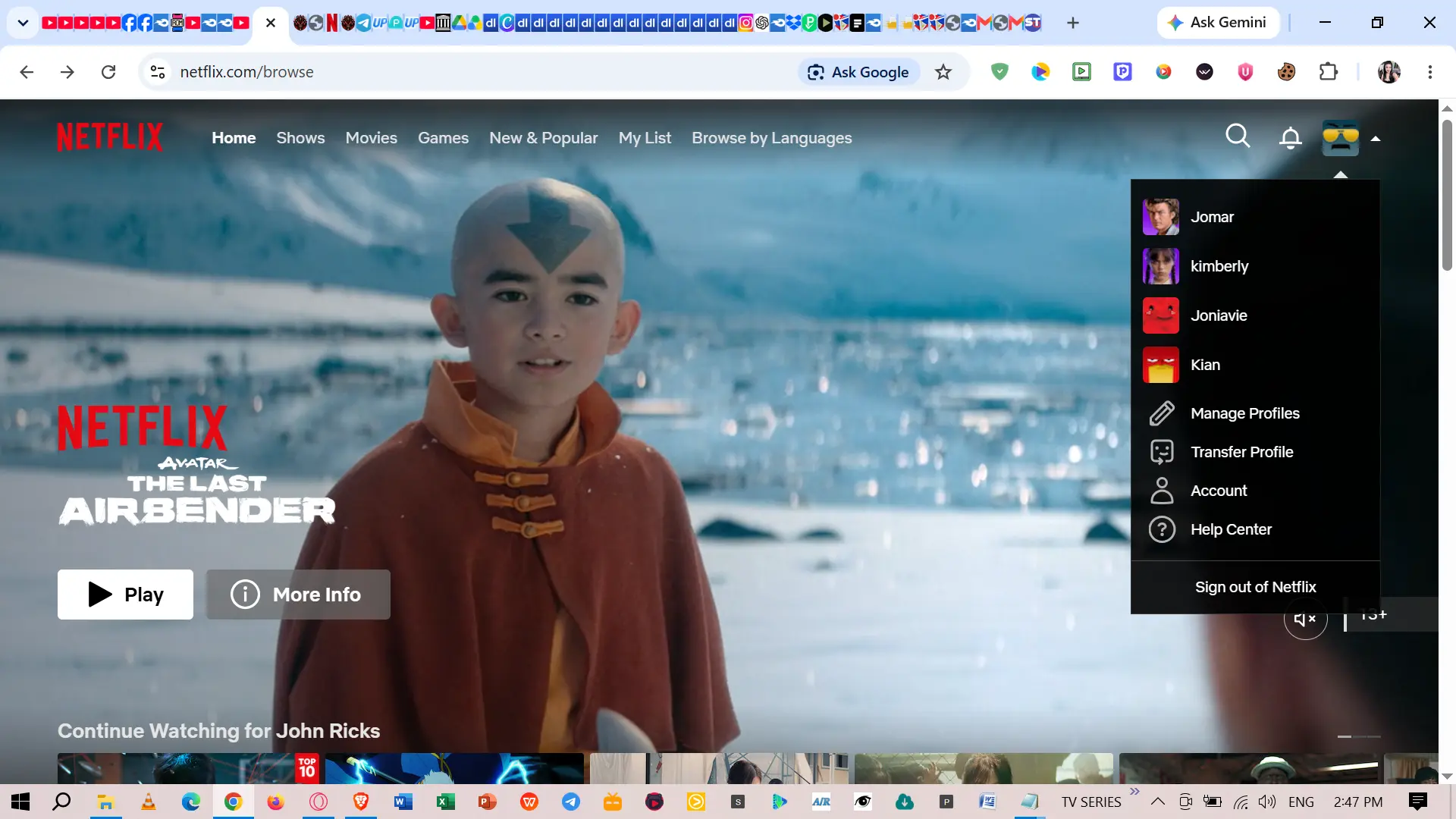Open Chrome three-dot menu

[1430, 72]
